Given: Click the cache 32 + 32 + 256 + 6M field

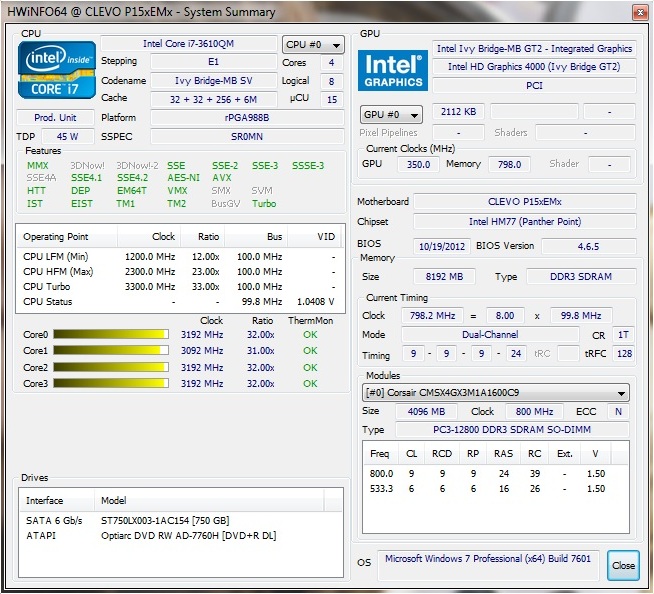Looking at the screenshot, I should (x=214, y=99).
